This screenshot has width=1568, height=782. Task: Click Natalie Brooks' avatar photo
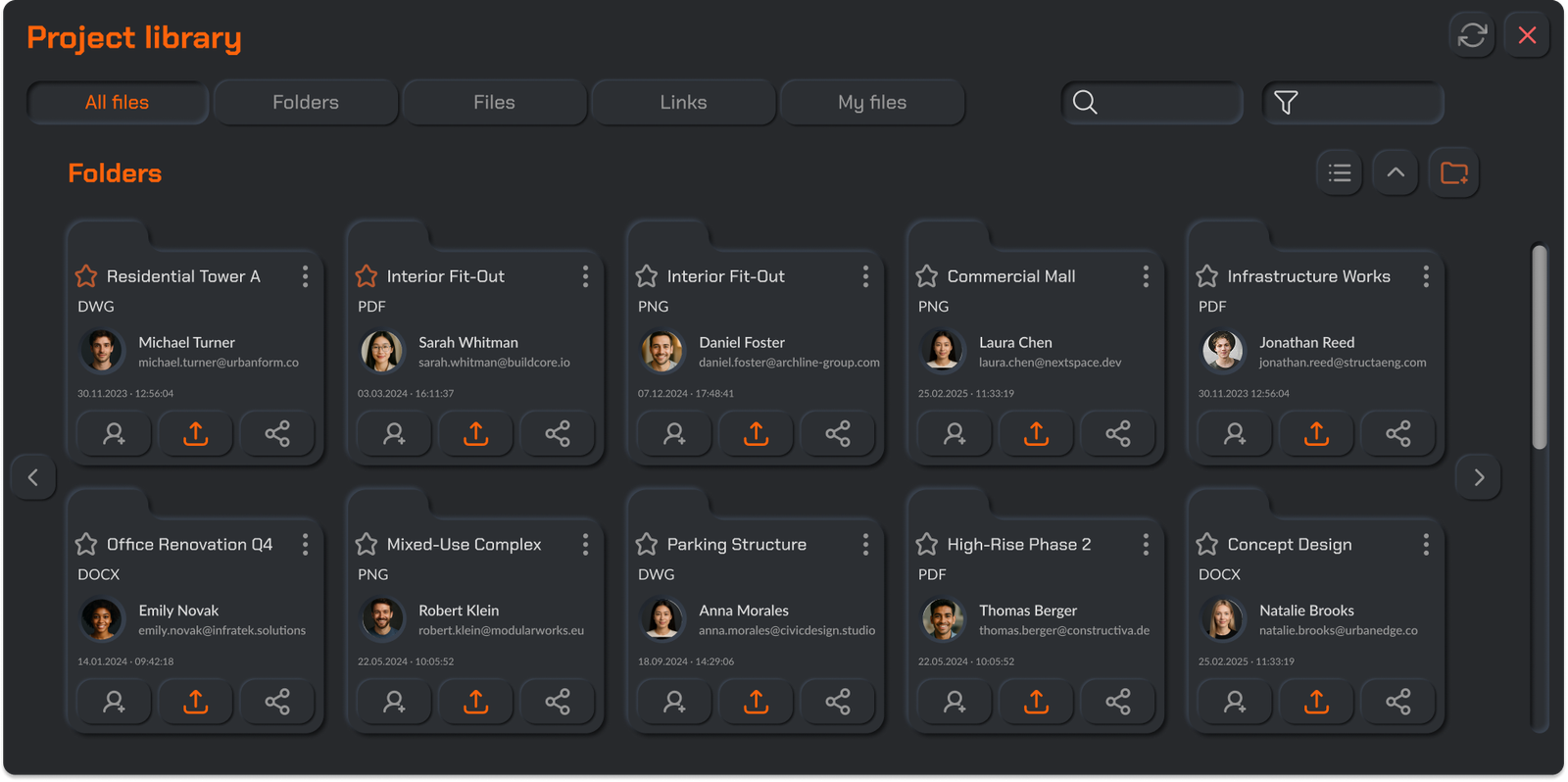1223,618
